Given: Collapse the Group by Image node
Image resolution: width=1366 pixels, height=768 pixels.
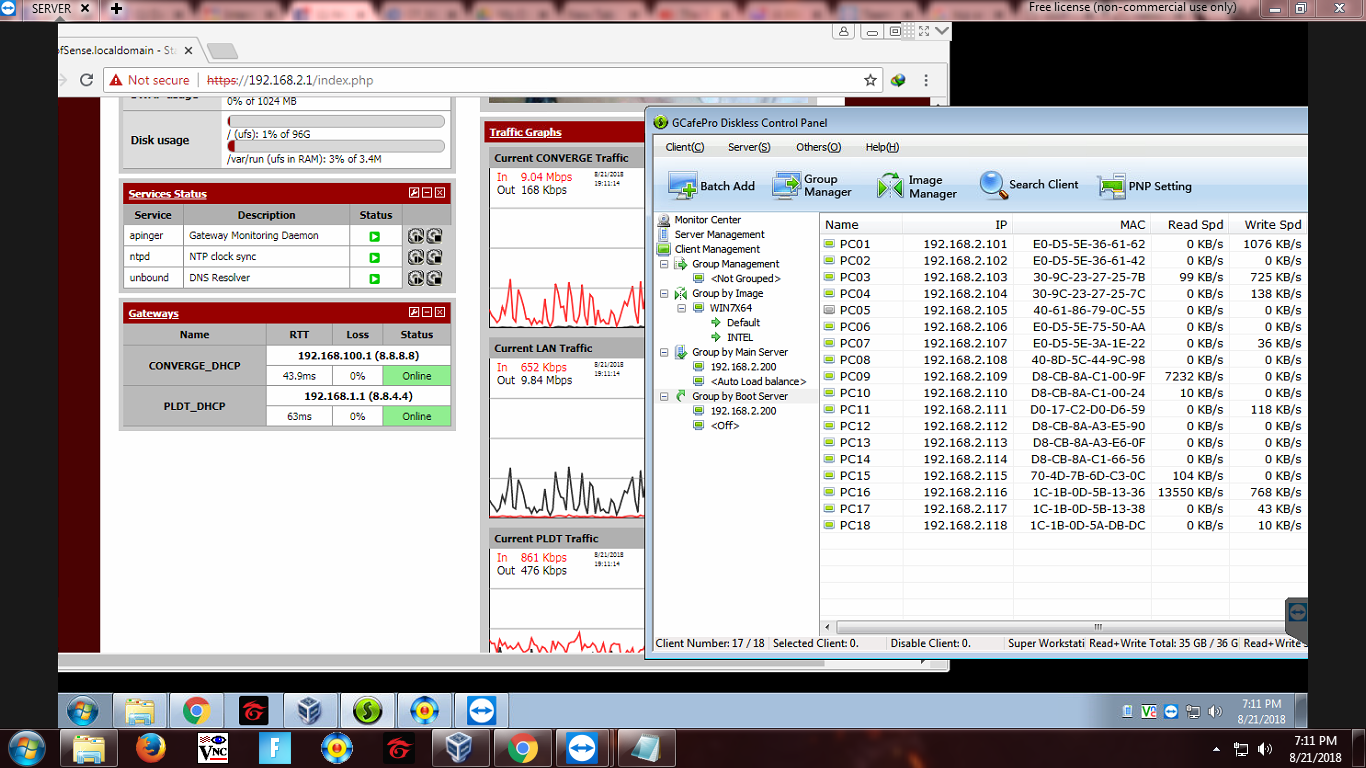Looking at the screenshot, I should (x=666, y=294).
